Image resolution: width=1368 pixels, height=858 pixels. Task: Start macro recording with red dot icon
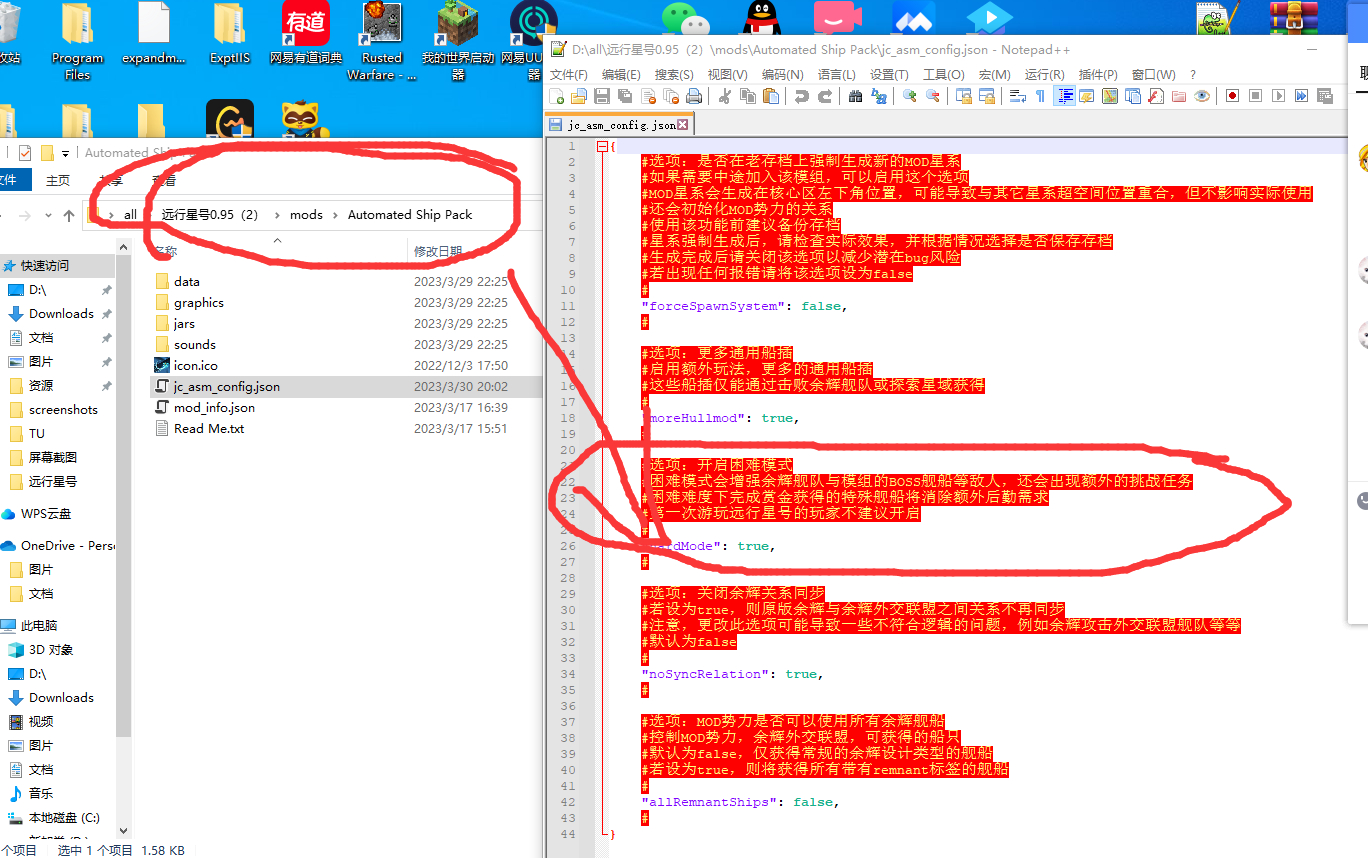tap(1232, 96)
